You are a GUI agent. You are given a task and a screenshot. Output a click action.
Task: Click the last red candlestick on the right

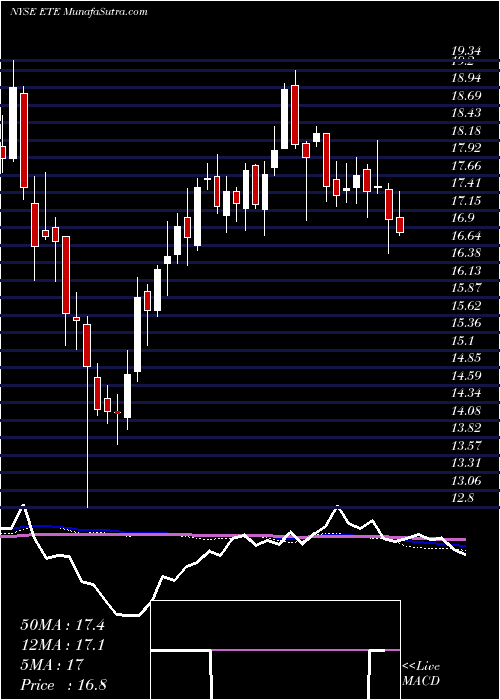coord(400,225)
